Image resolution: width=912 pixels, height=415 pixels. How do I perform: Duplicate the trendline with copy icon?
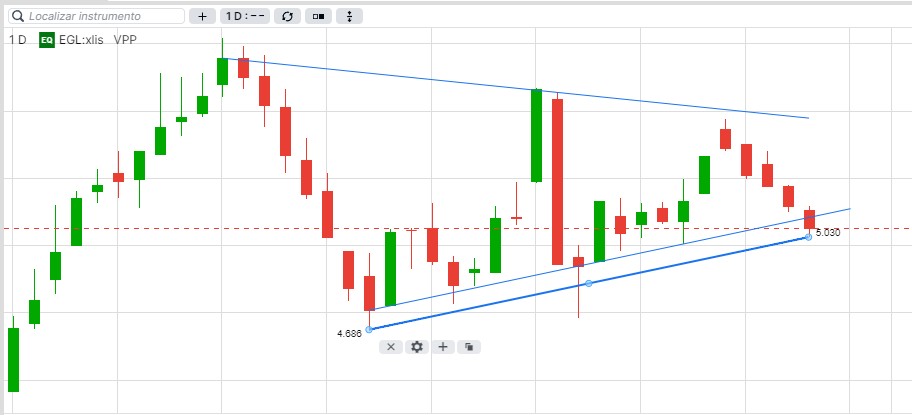click(x=469, y=347)
